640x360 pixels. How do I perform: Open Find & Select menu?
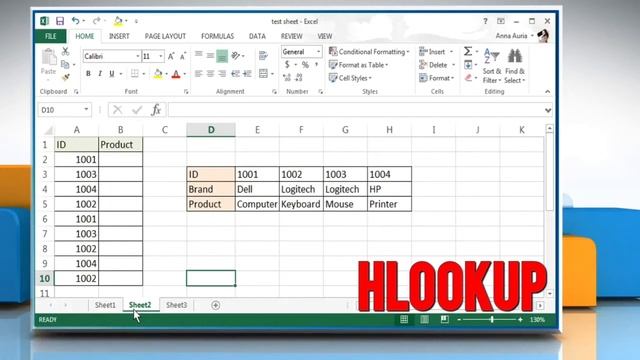coord(515,66)
